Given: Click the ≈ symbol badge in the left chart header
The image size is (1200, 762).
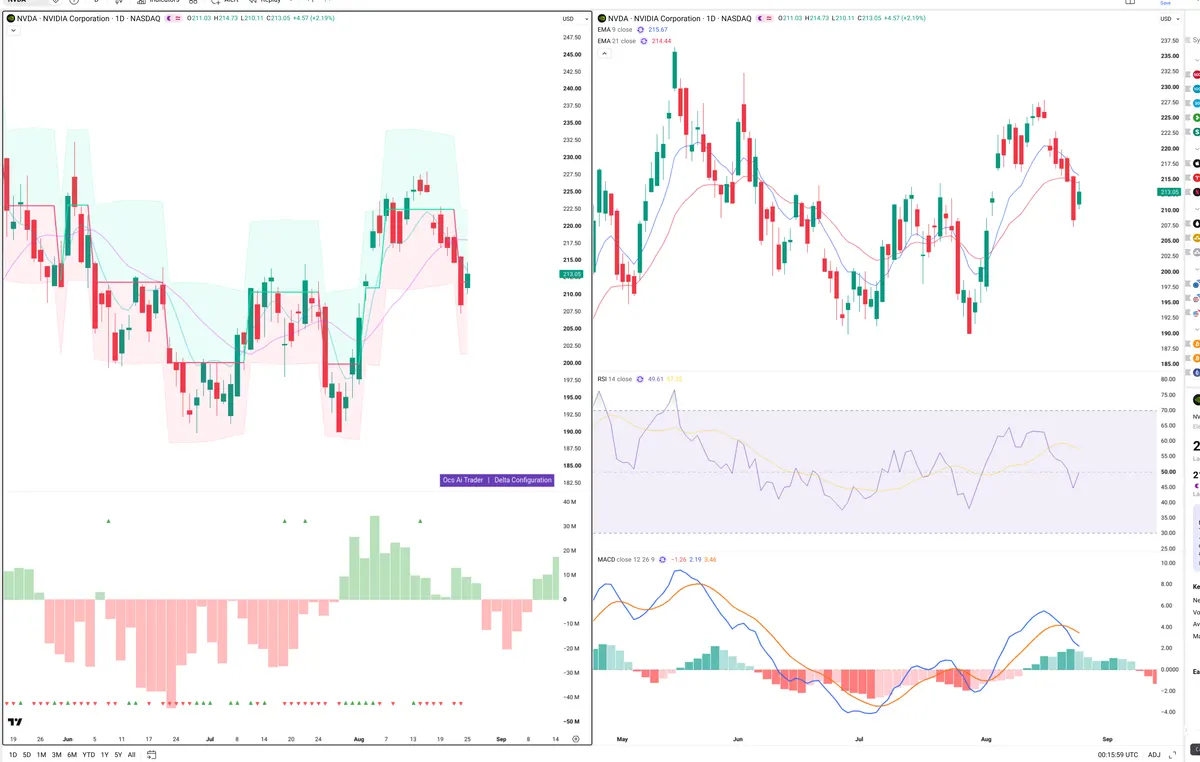Looking at the screenshot, I should pos(178,18).
